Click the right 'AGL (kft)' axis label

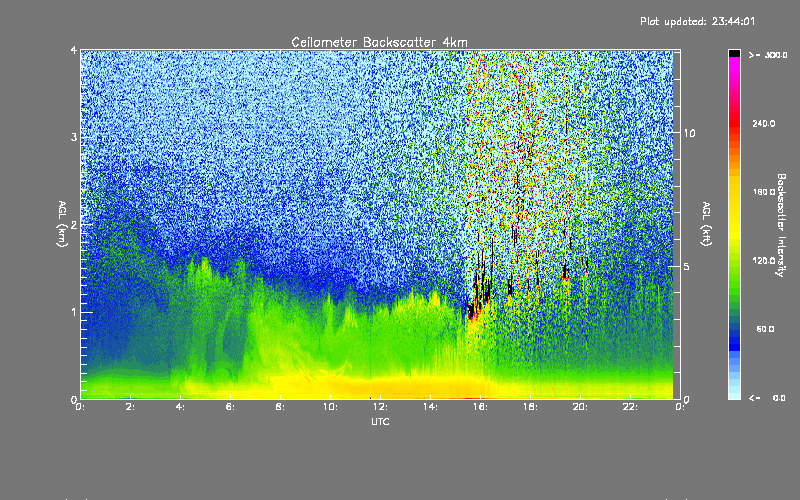[707, 224]
